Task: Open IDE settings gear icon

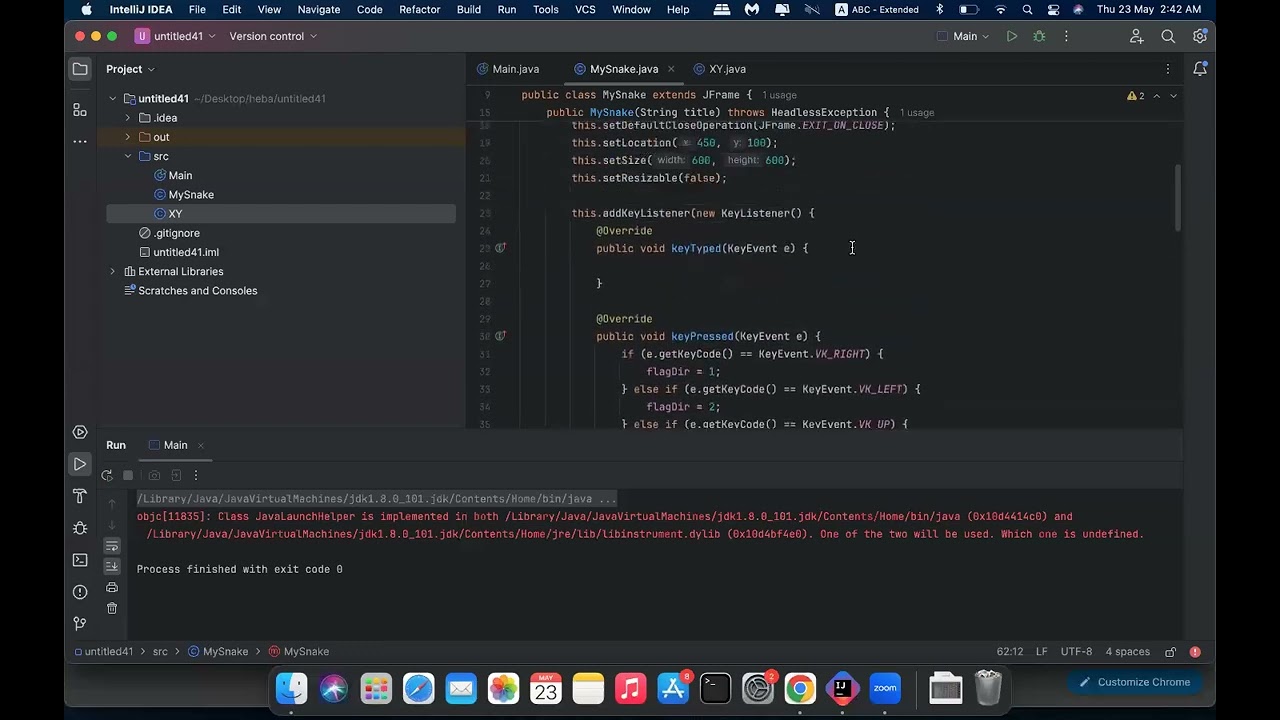Action: click(1200, 36)
